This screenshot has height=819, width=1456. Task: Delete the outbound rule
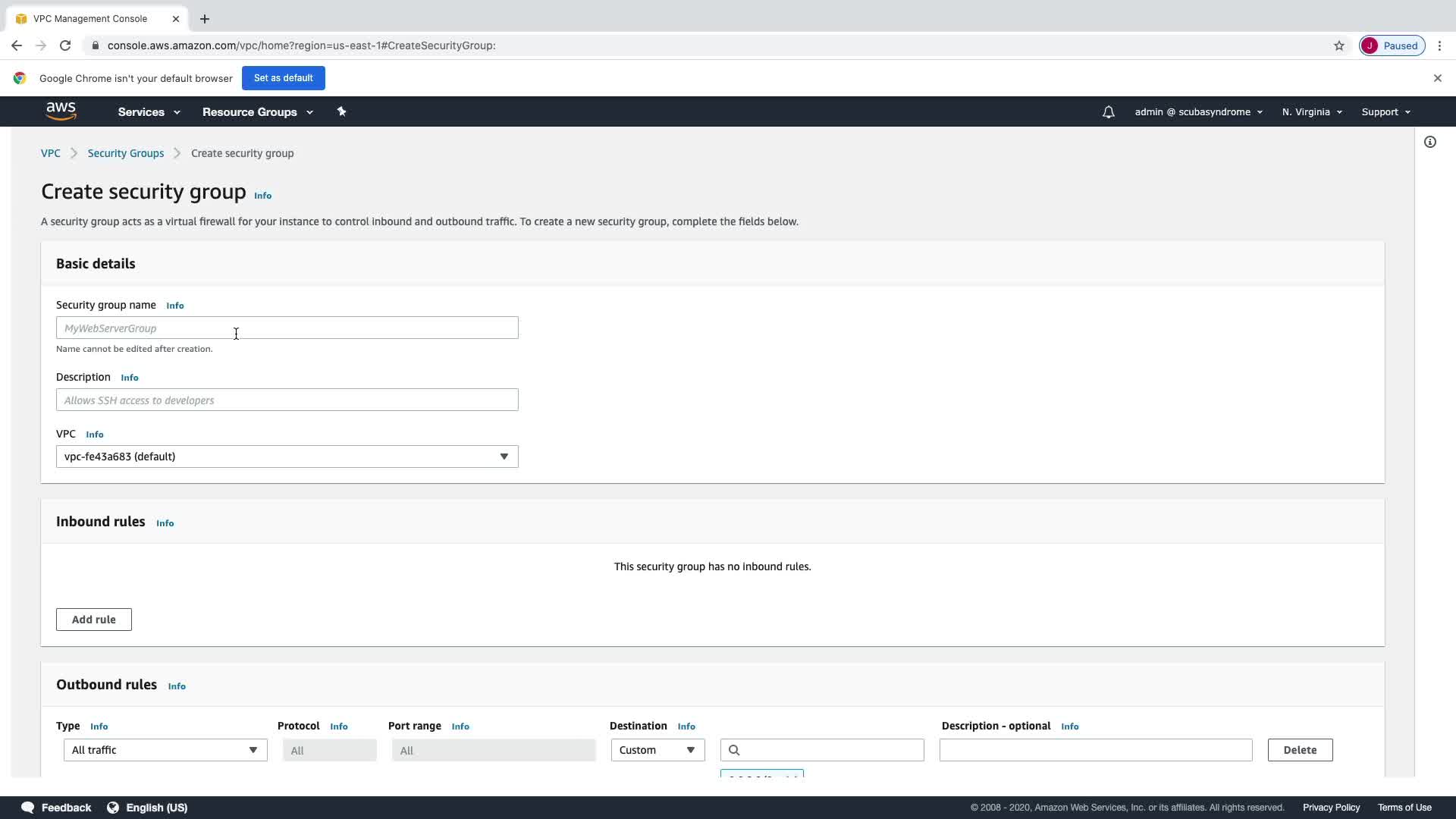point(1299,750)
